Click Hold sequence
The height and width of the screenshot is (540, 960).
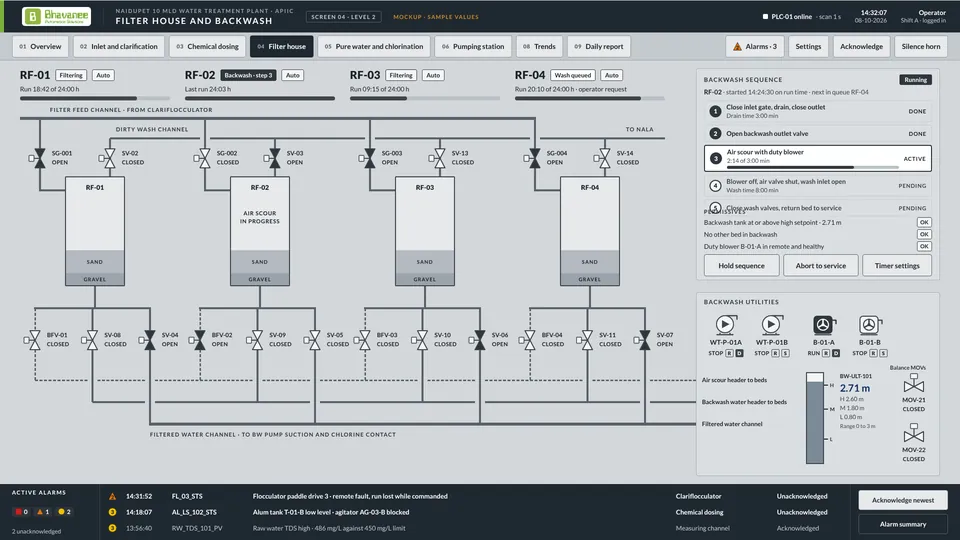741,266
